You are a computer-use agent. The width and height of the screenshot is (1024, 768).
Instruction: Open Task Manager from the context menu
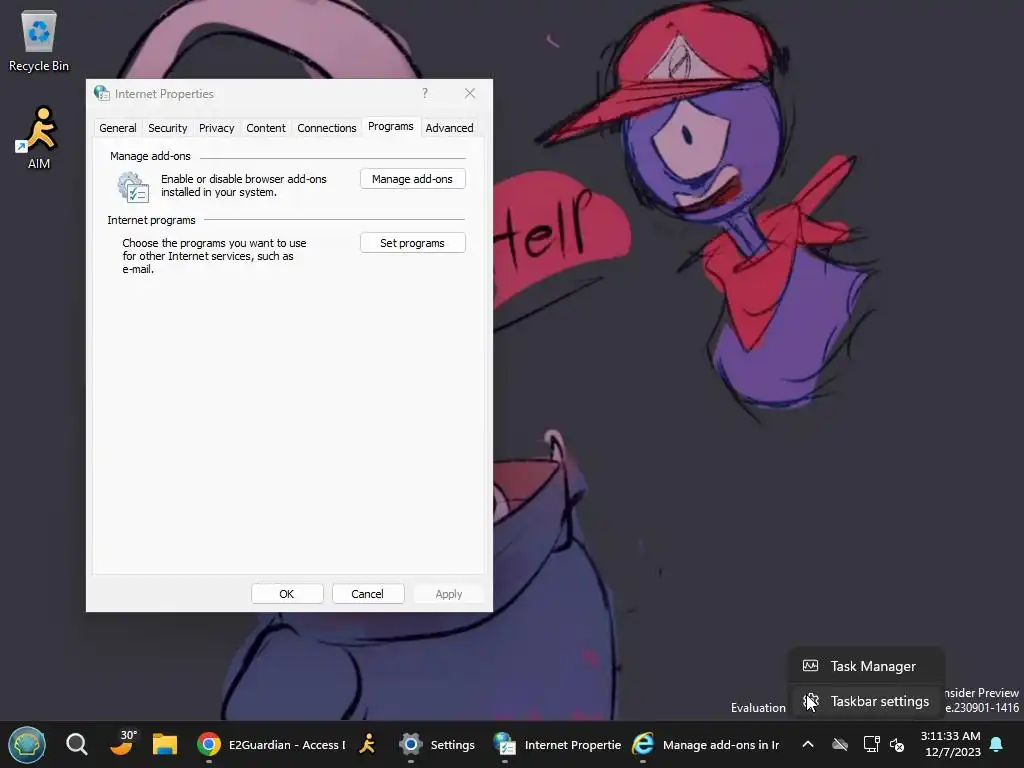866,666
